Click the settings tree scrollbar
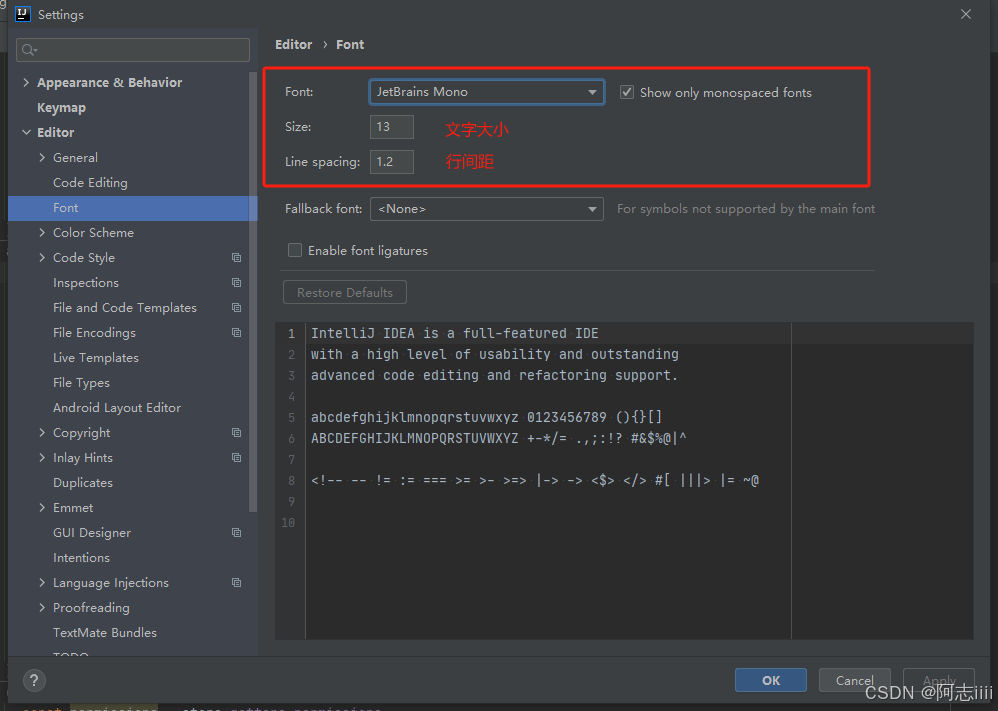The width and height of the screenshot is (998, 711). tap(253, 293)
